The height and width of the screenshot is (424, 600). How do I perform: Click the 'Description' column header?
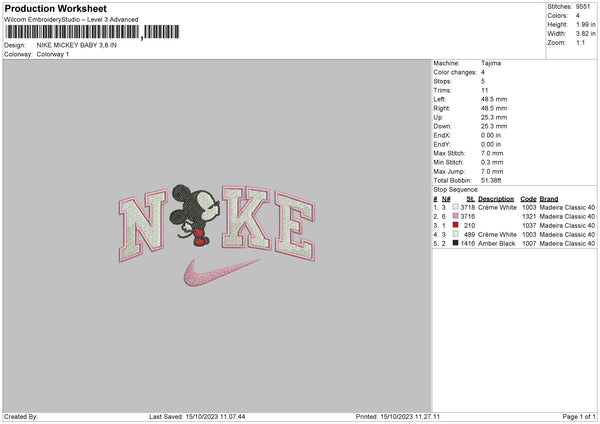coord(496,199)
